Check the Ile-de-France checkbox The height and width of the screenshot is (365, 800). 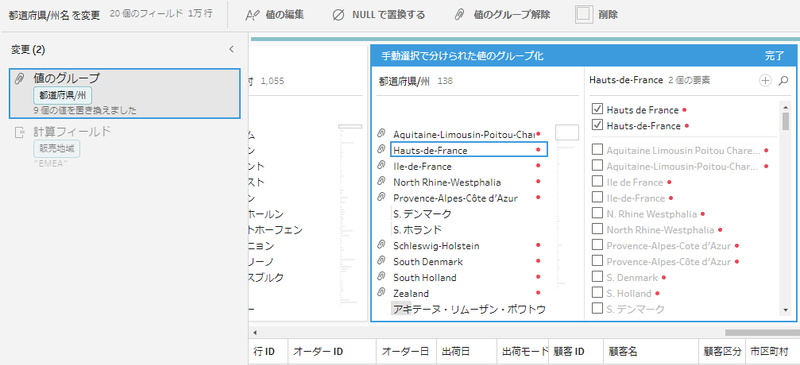(597, 198)
